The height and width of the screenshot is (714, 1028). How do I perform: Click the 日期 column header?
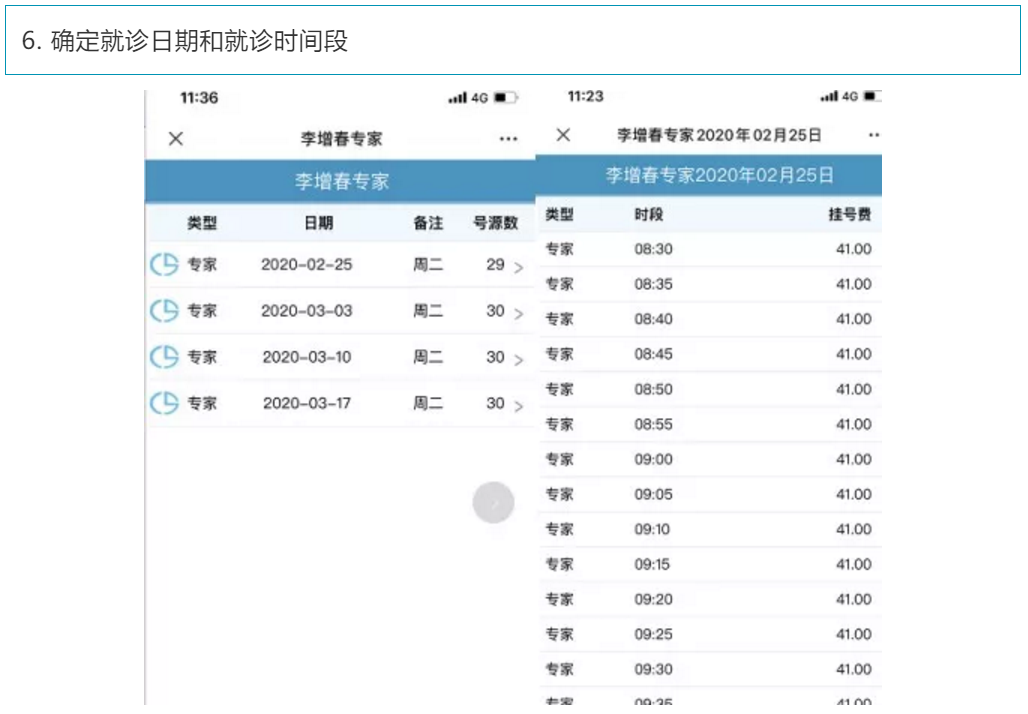point(319,223)
